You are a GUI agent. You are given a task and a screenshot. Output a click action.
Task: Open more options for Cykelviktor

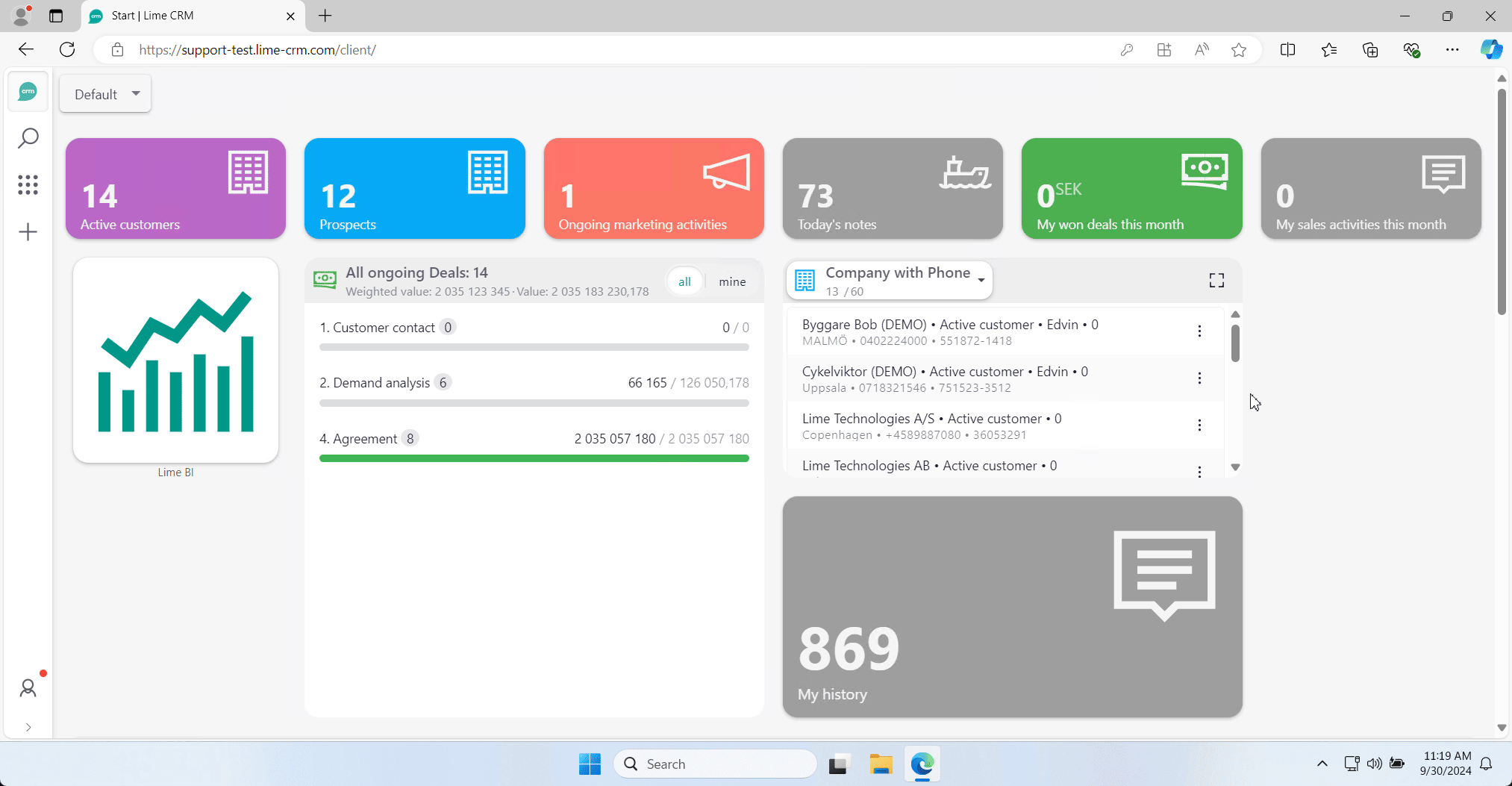[1199, 378]
